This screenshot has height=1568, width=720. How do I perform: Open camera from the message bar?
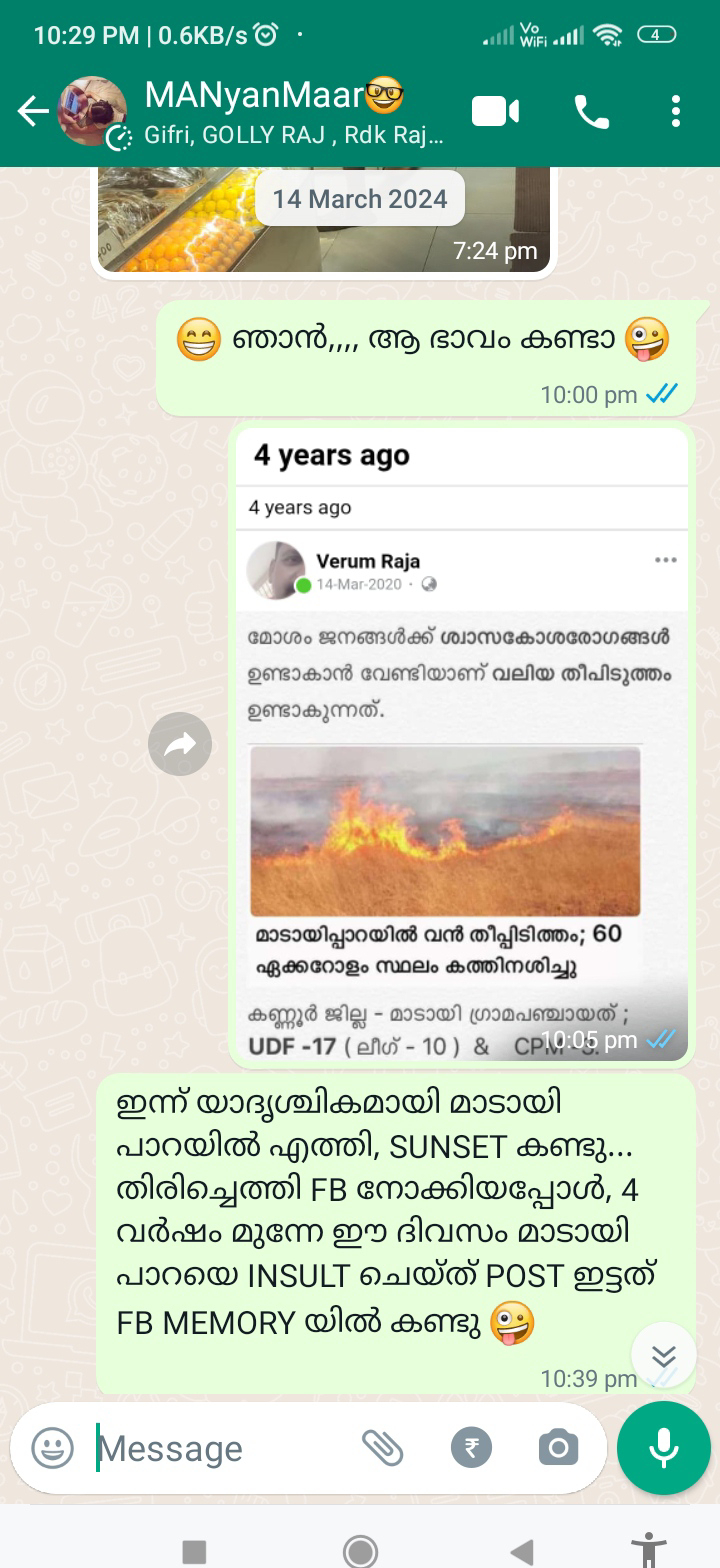coord(558,1448)
